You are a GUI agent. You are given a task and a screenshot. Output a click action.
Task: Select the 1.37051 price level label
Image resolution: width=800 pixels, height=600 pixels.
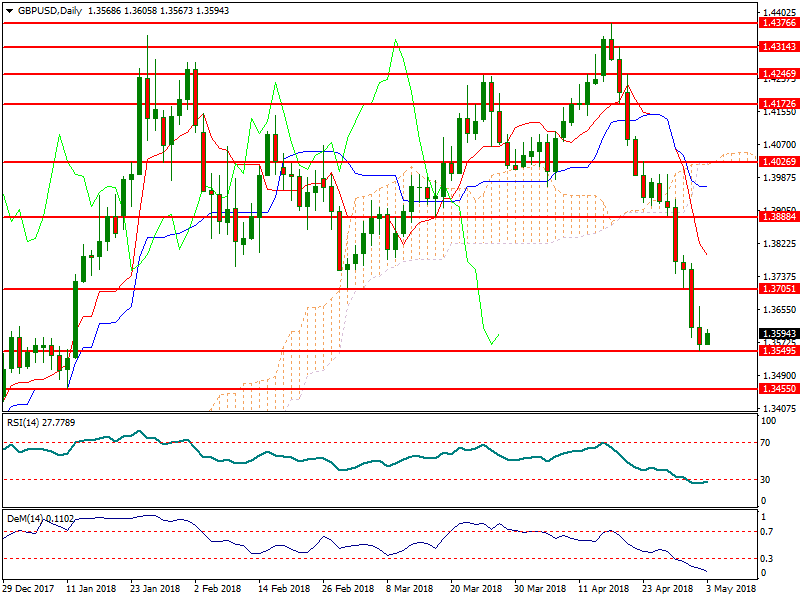pyautogui.click(x=778, y=289)
